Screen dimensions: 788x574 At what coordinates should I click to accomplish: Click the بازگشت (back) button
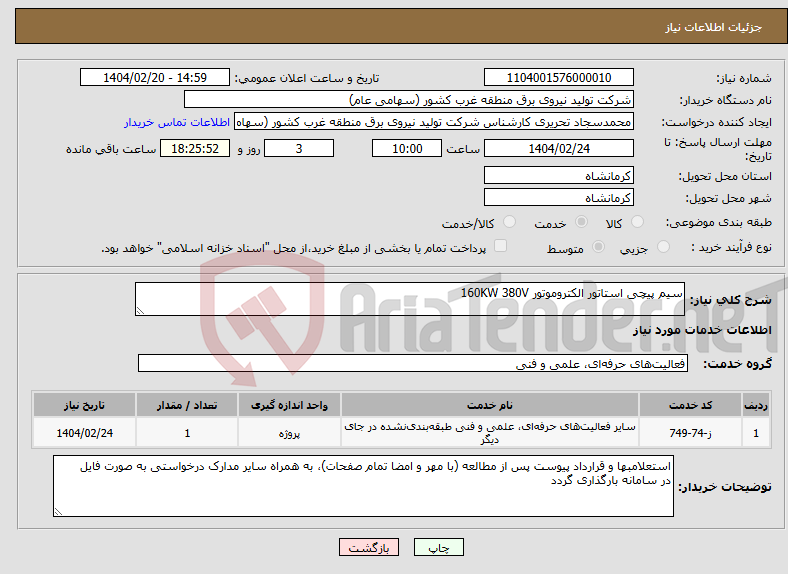[369, 547]
